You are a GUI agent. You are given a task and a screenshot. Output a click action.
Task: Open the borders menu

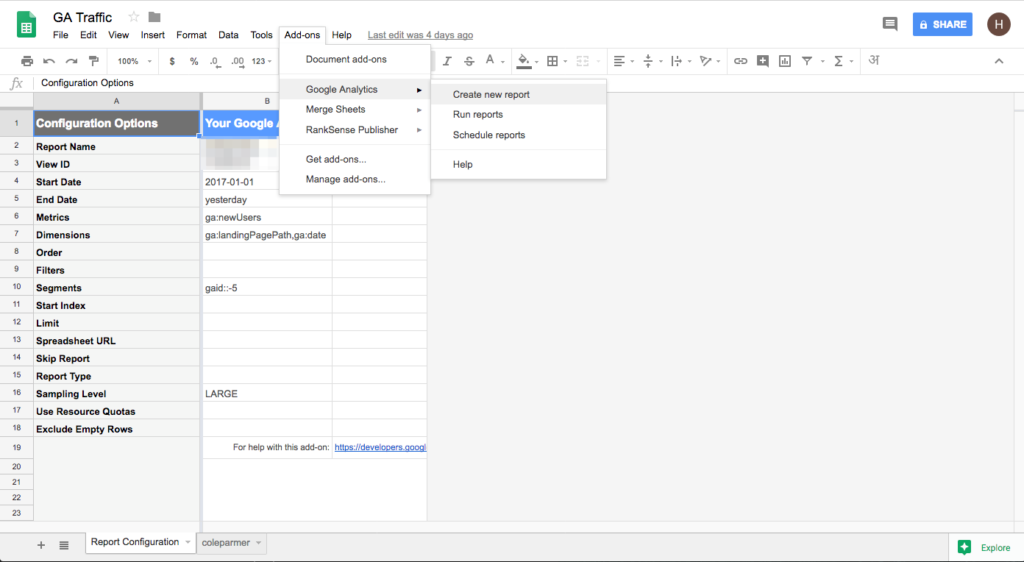coord(552,61)
